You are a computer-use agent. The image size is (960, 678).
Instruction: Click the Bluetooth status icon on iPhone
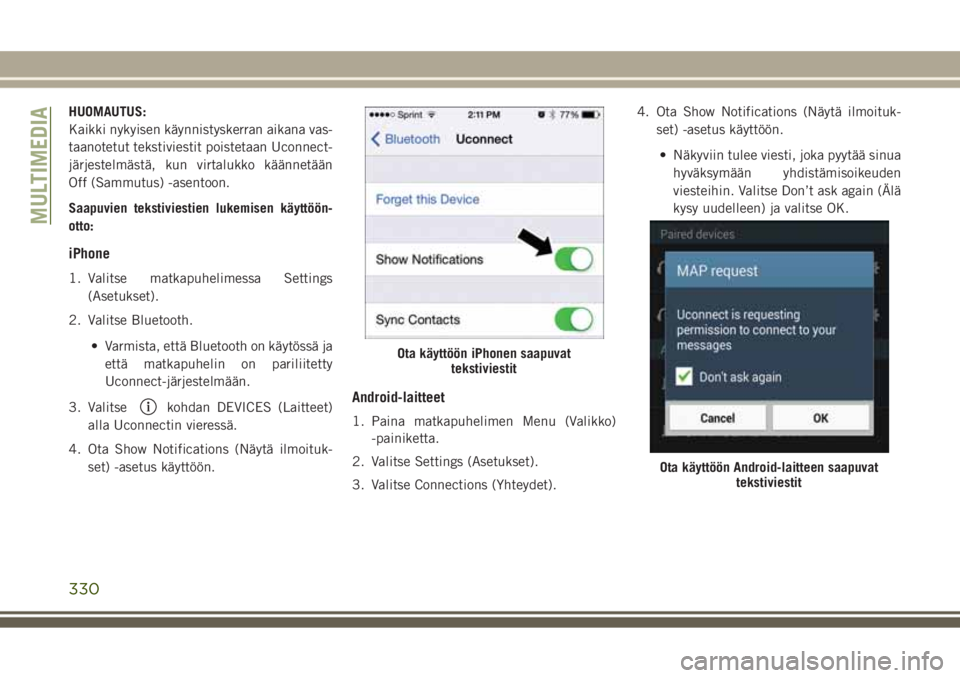pos(552,115)
